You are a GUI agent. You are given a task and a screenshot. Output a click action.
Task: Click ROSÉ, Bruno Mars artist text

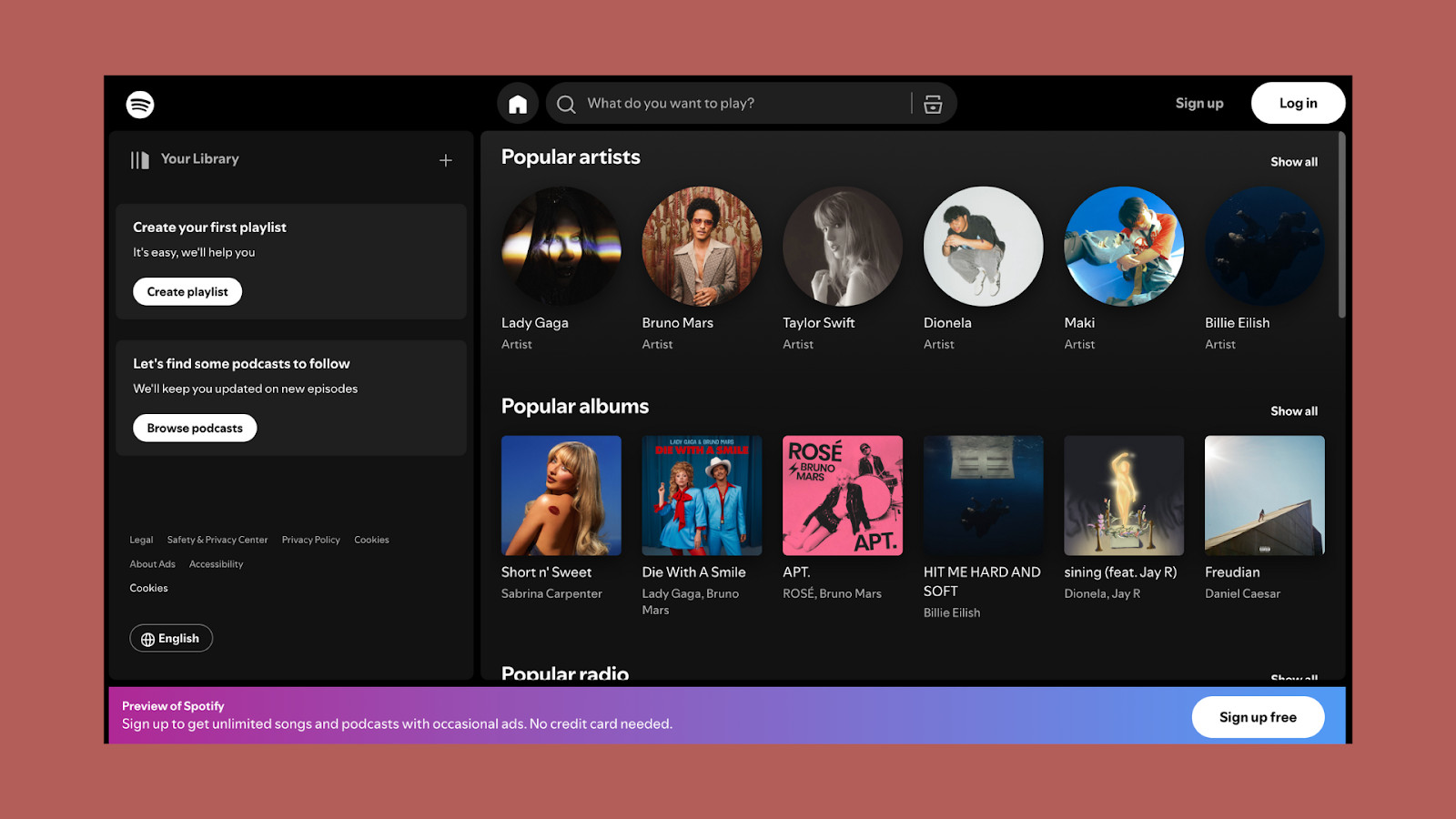[x=832, y=594]
